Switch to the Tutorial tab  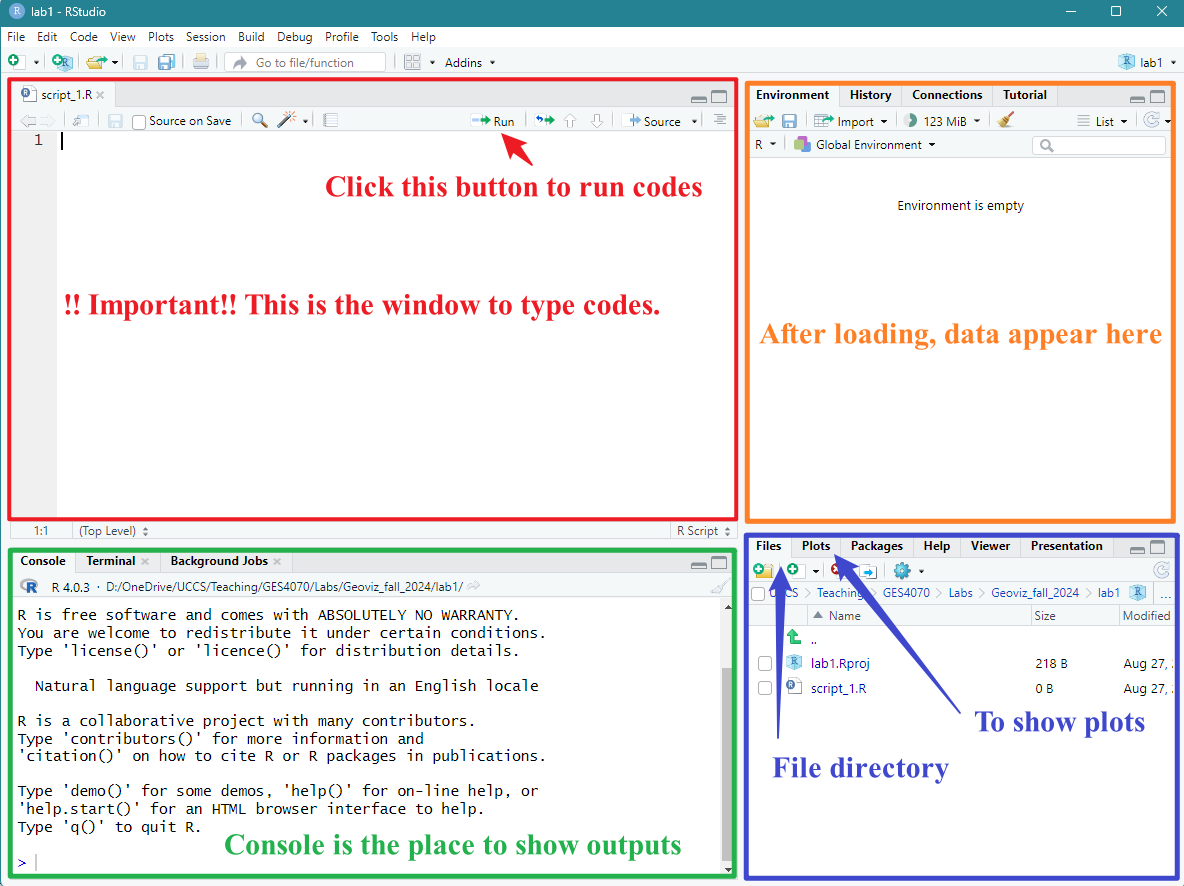tap(1025, 95)
